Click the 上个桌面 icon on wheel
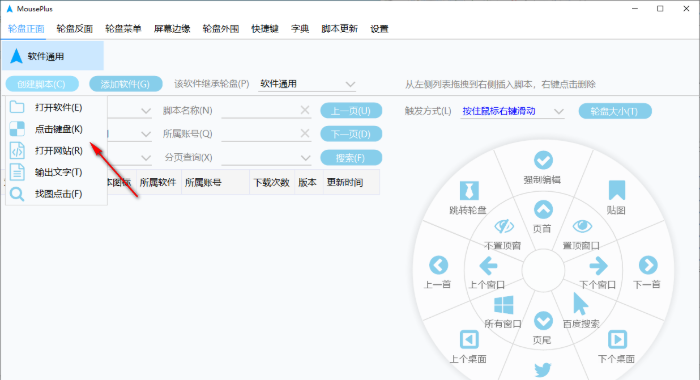700x380 pixels. [469, 340]
